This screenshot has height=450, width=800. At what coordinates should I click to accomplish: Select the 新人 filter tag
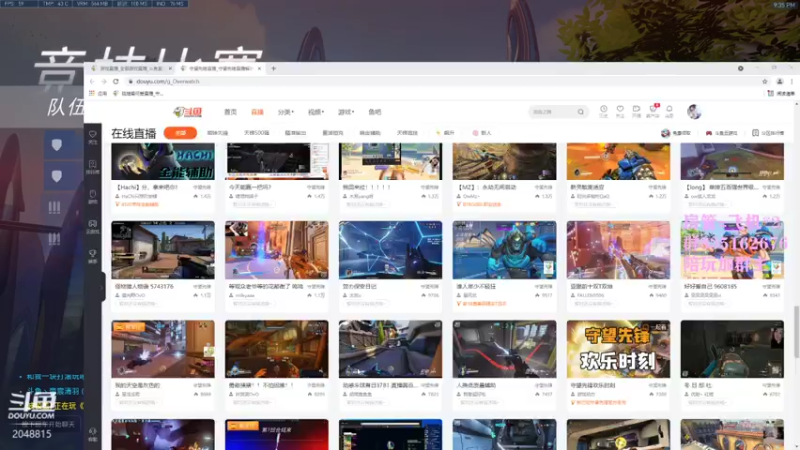click(x=482, y=133)
